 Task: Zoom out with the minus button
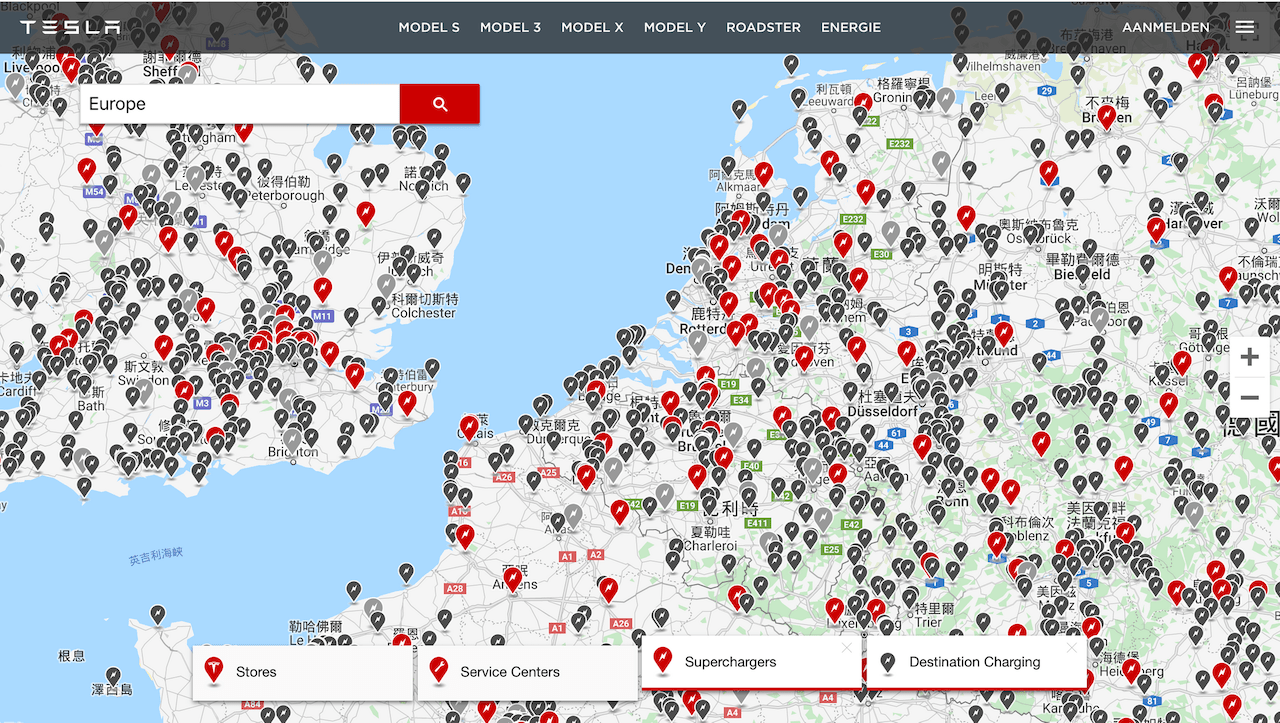click(1249, 397)
